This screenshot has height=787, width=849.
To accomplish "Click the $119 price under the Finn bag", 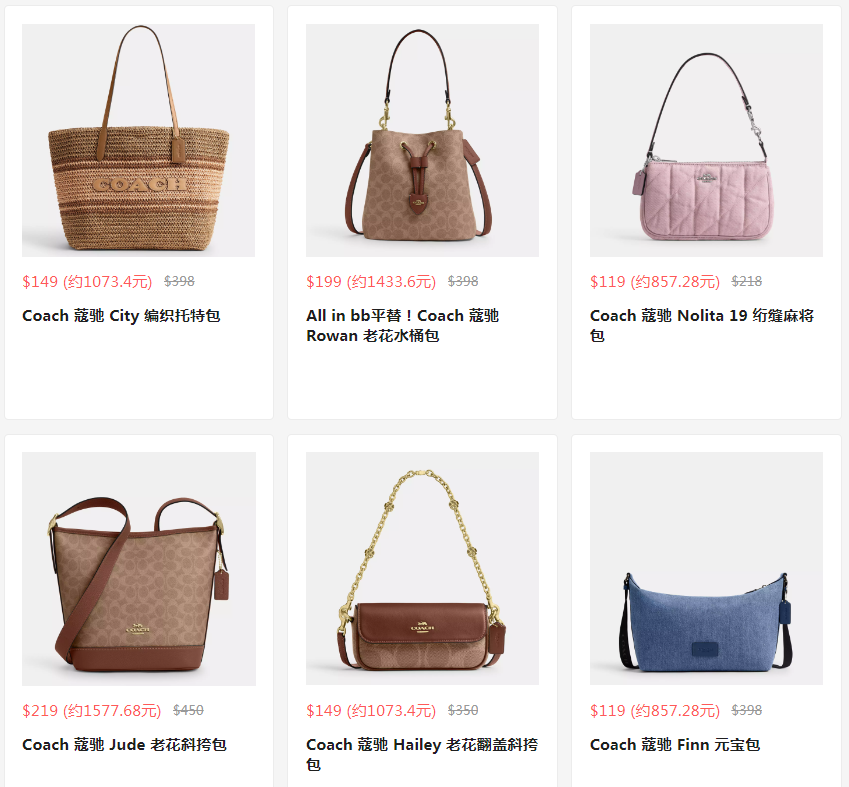I will (x=655, y=711).
